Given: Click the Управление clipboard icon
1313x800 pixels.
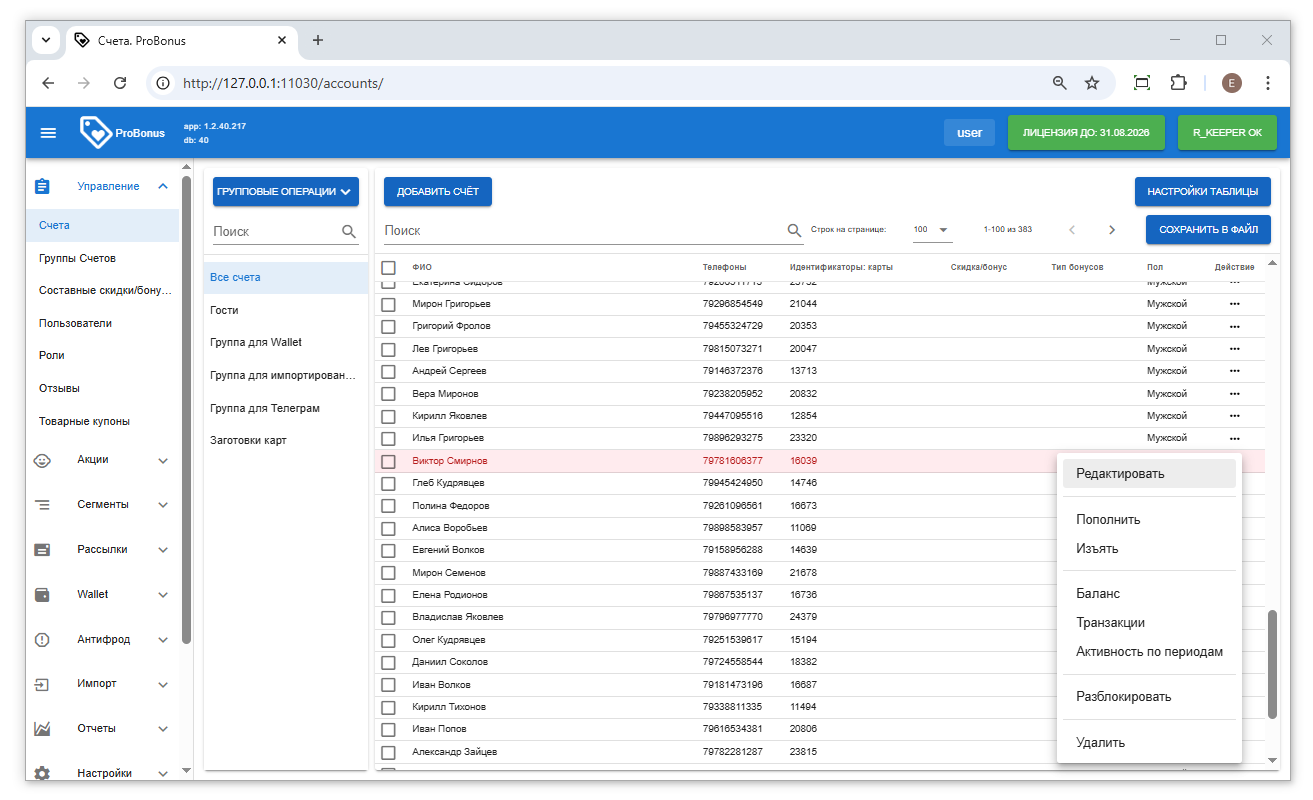Looking at the screenshot, I should tap(42, 186).
